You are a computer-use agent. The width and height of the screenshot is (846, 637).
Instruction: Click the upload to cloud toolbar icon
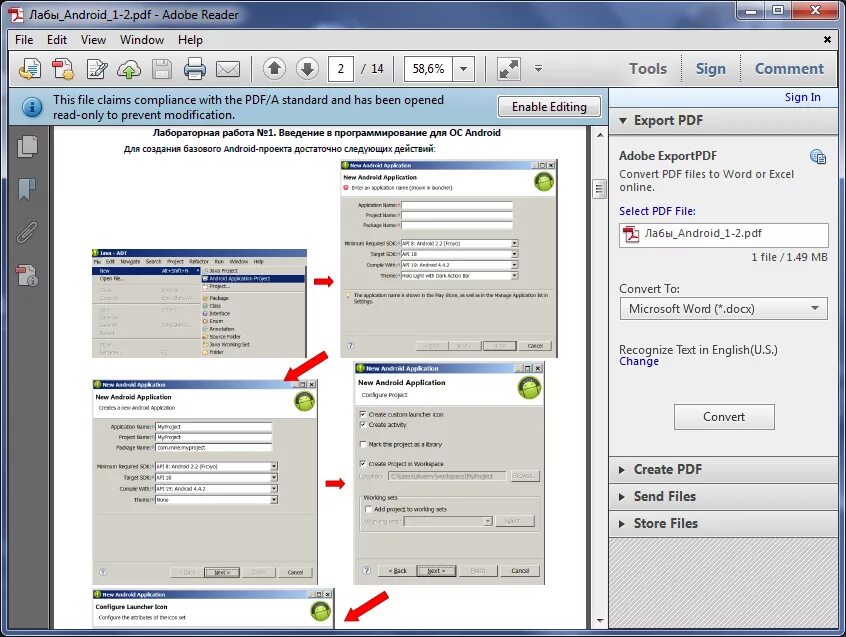coord(129,69)
